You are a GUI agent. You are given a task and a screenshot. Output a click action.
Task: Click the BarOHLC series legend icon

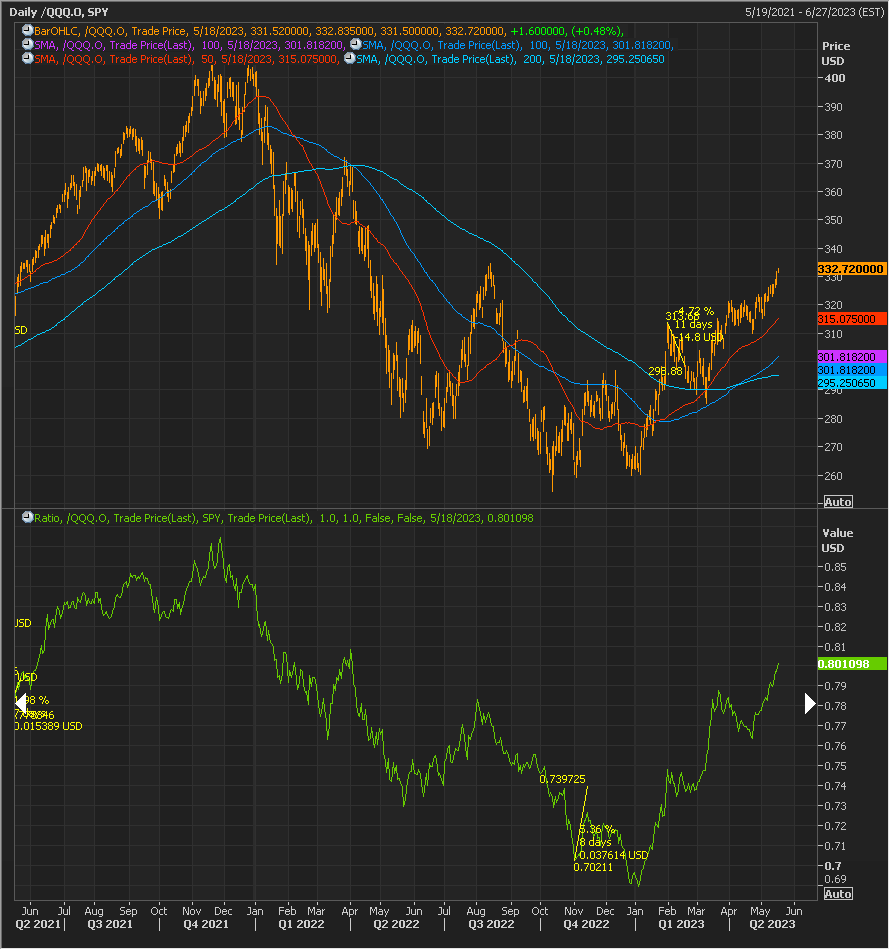pyautogui.click(x=27, y=30)
